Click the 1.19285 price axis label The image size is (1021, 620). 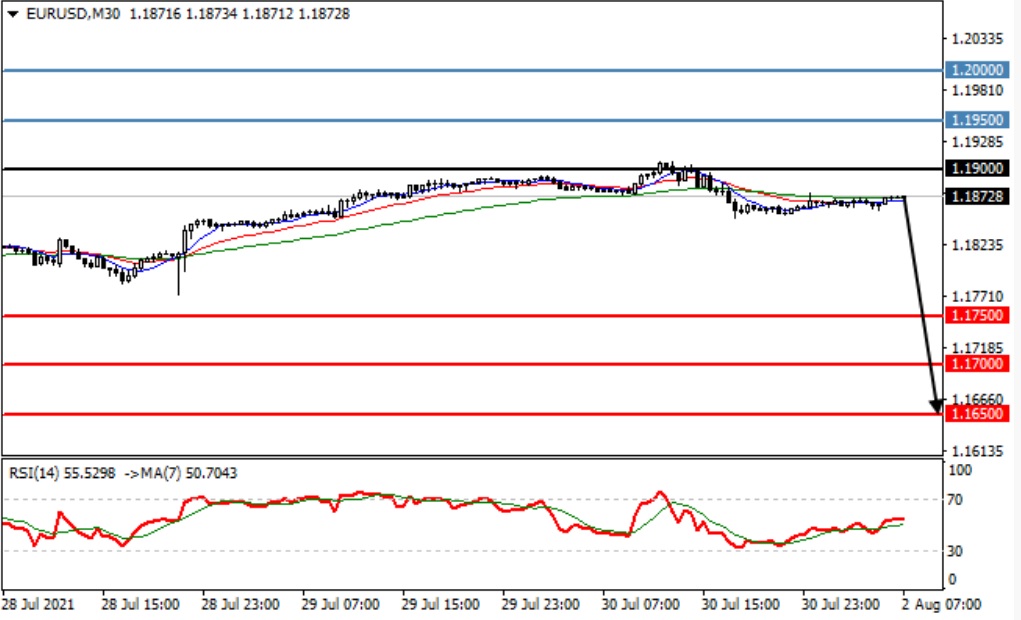977,142
